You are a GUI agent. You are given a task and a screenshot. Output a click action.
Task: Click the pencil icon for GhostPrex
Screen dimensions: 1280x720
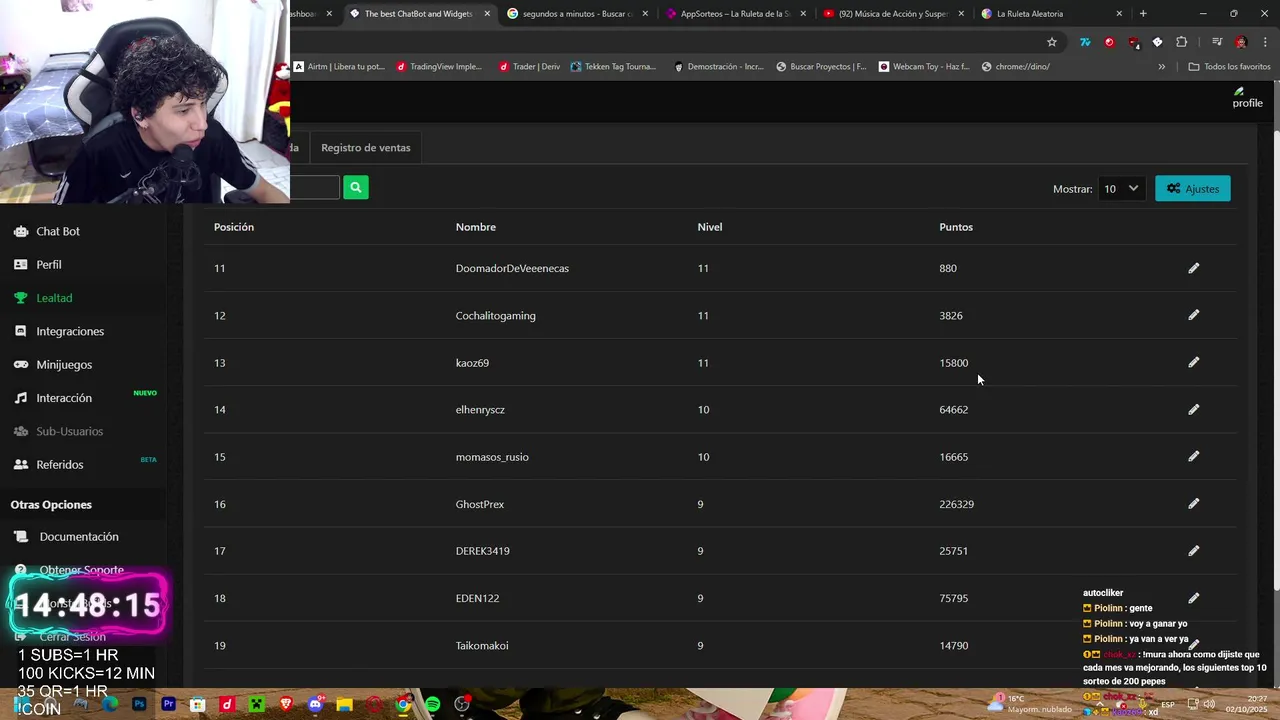(x=1193, y=504)
